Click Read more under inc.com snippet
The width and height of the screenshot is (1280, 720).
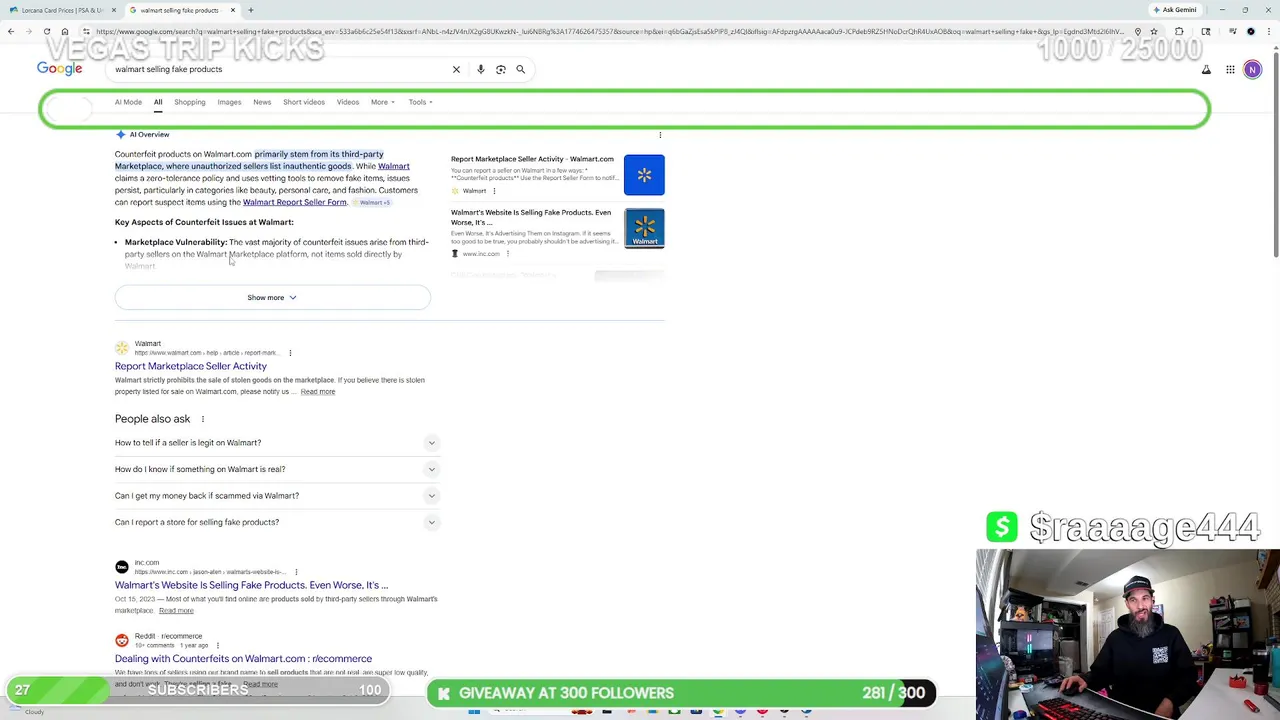(x=176, y=611)
